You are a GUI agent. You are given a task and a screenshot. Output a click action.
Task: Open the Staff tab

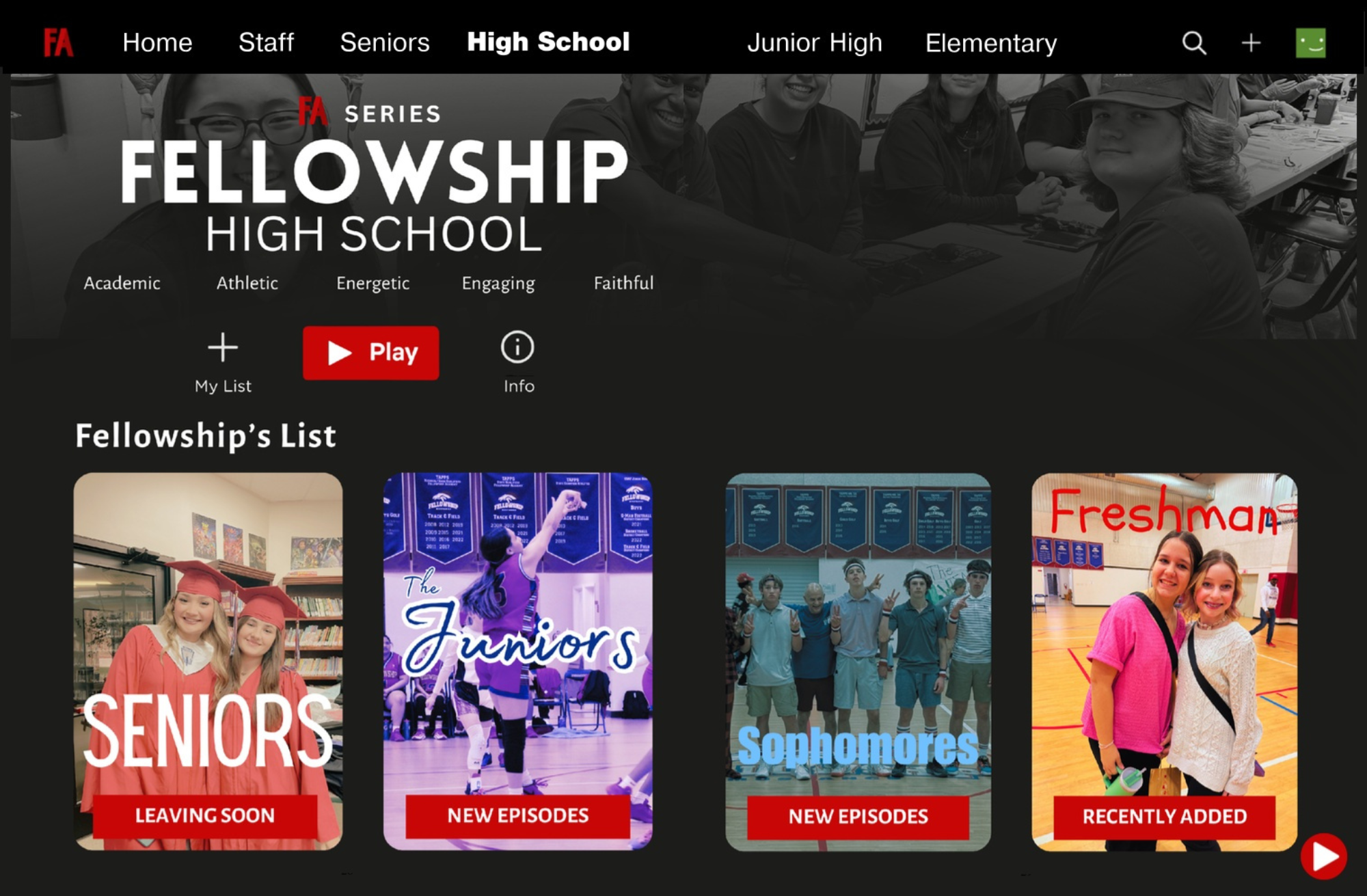click(x=266, y=42)
